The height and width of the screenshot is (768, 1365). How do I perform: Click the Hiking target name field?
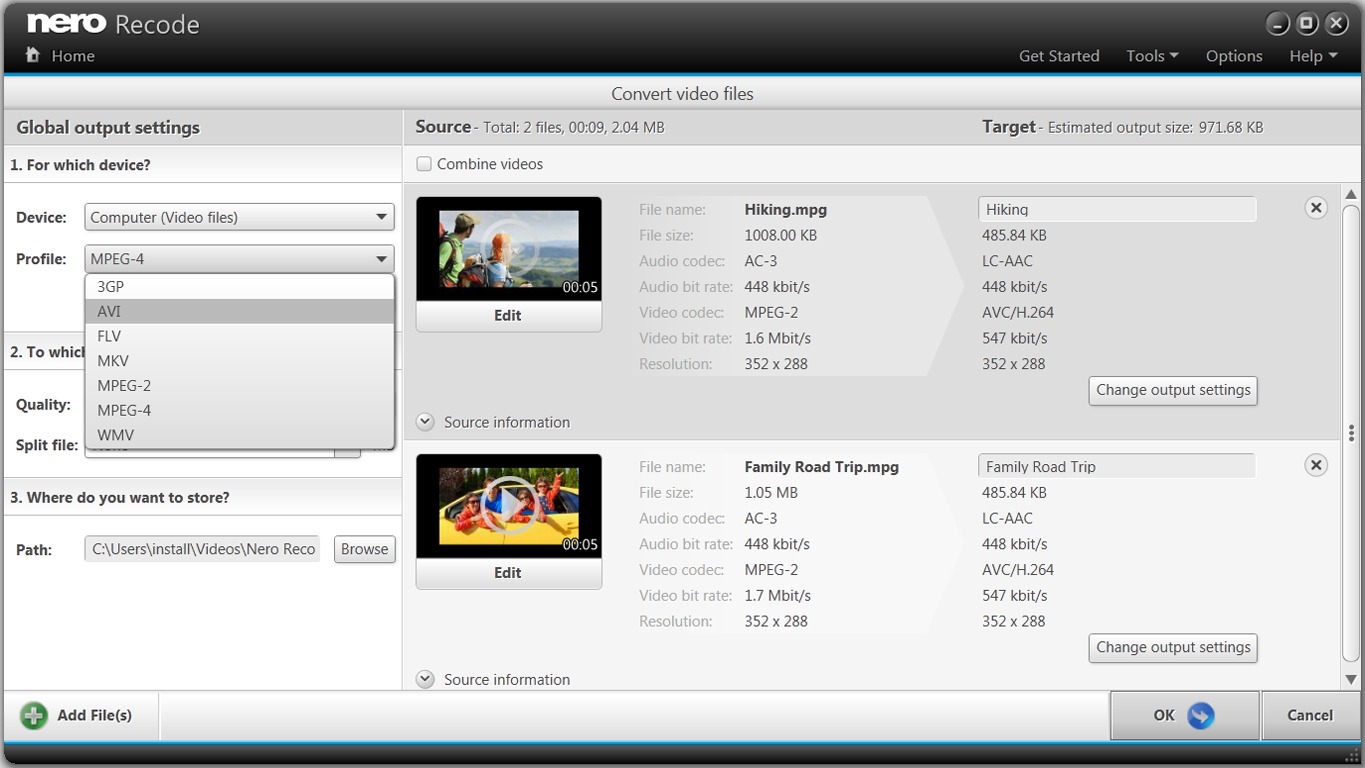point(1117,209)
